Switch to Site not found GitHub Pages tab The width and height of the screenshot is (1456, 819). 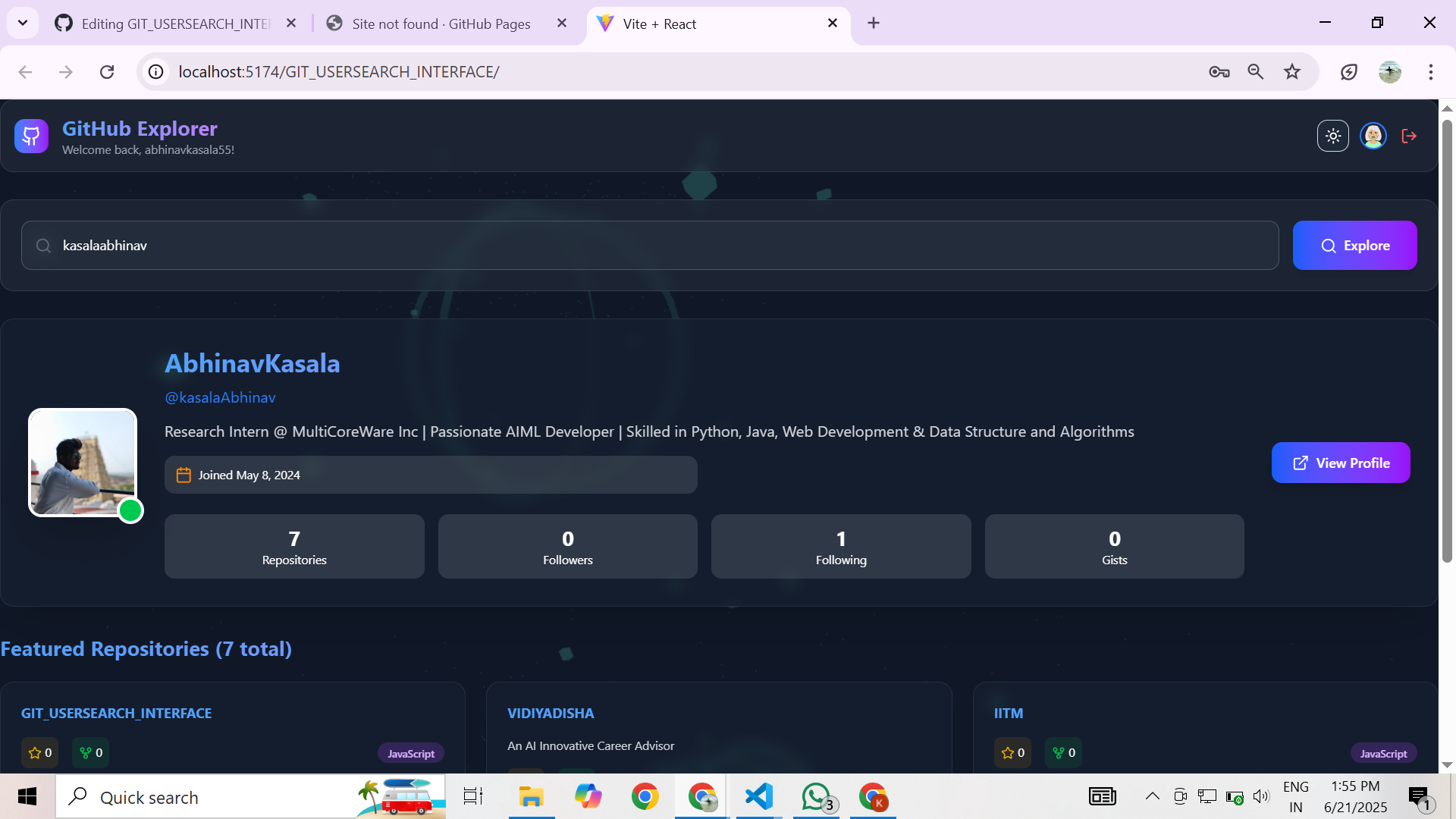441,24
